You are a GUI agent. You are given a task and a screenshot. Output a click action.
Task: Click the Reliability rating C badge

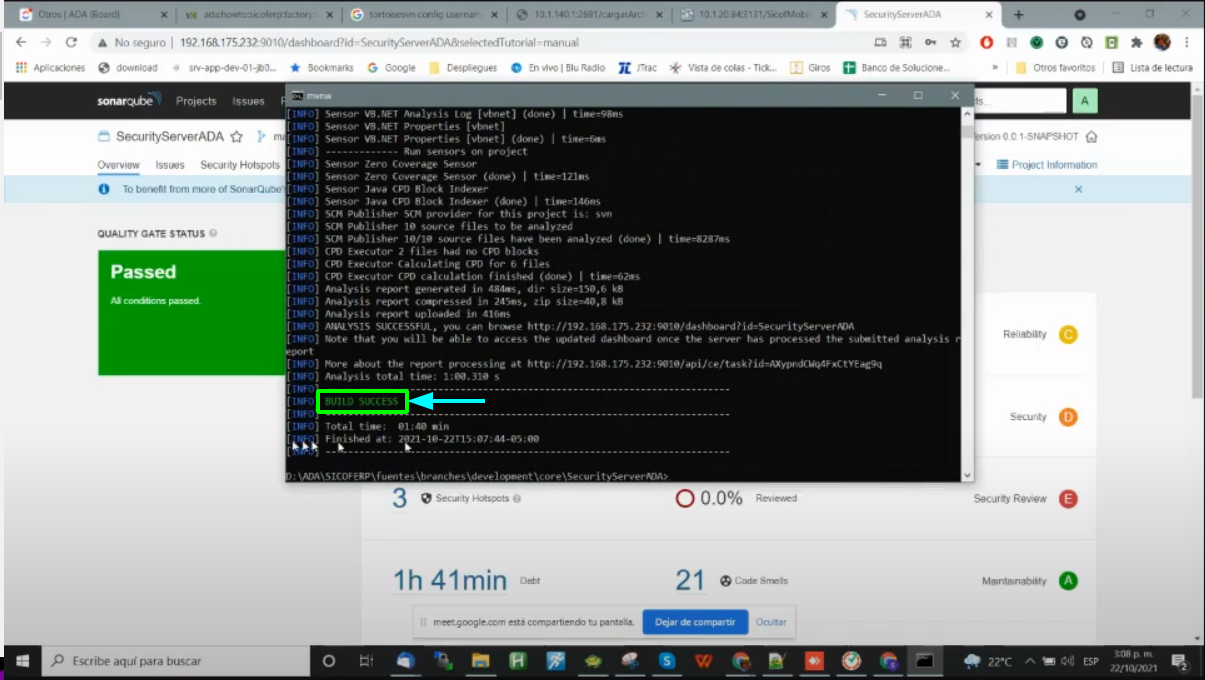[x=1068, y=335]
